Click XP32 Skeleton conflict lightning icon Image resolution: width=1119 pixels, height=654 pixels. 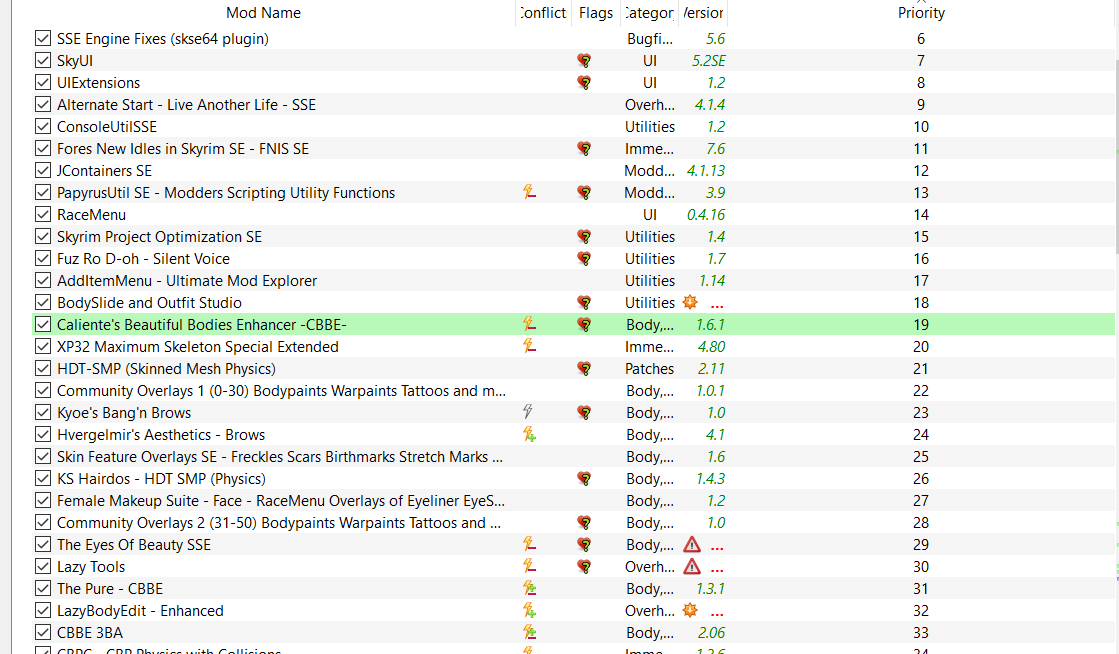coord(529,346)
